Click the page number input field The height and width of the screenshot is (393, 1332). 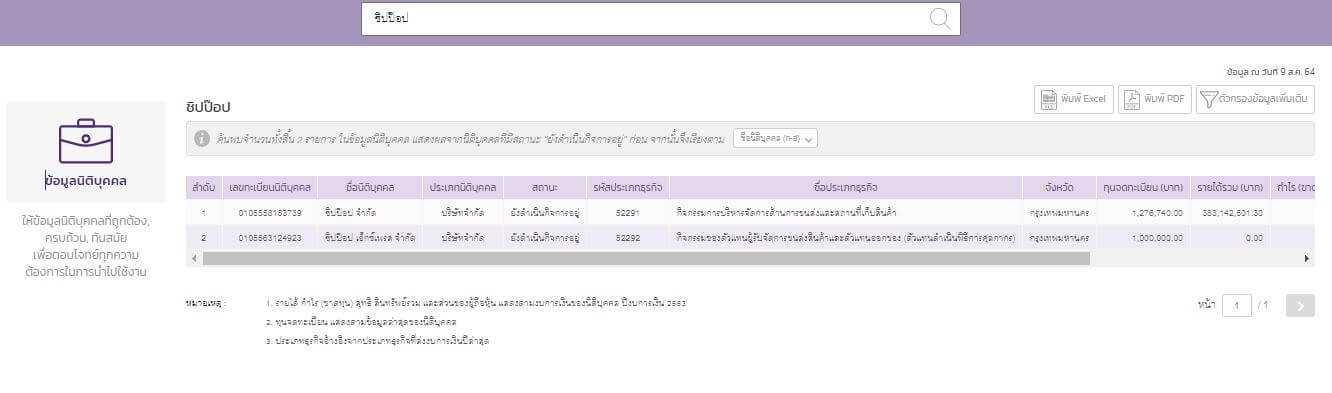[x=1236, y=305]
